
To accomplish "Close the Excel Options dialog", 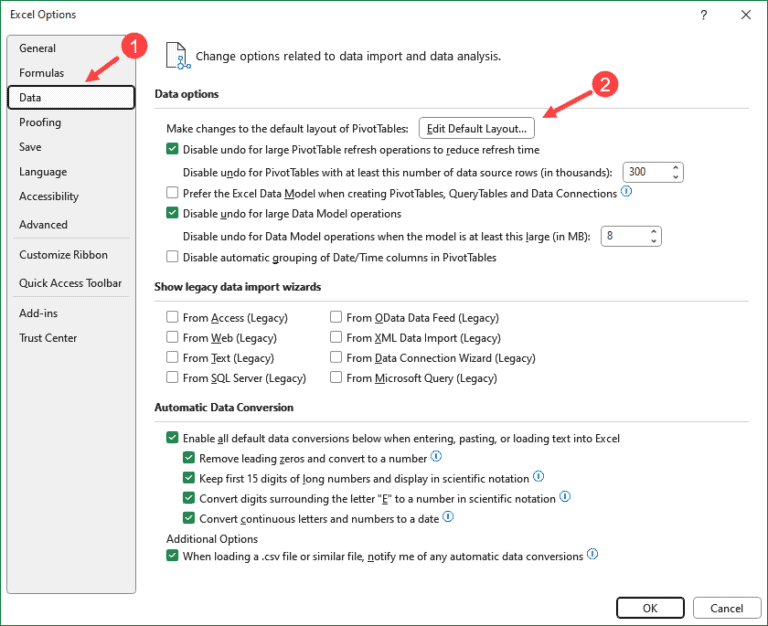I will click(x=745, y=15).
